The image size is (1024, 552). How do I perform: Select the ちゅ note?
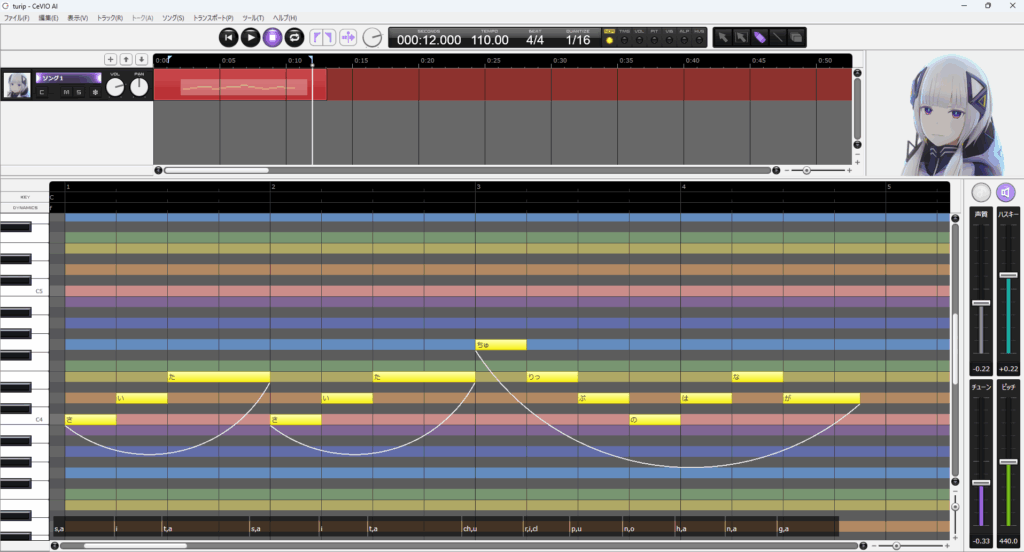coord(501,345)
